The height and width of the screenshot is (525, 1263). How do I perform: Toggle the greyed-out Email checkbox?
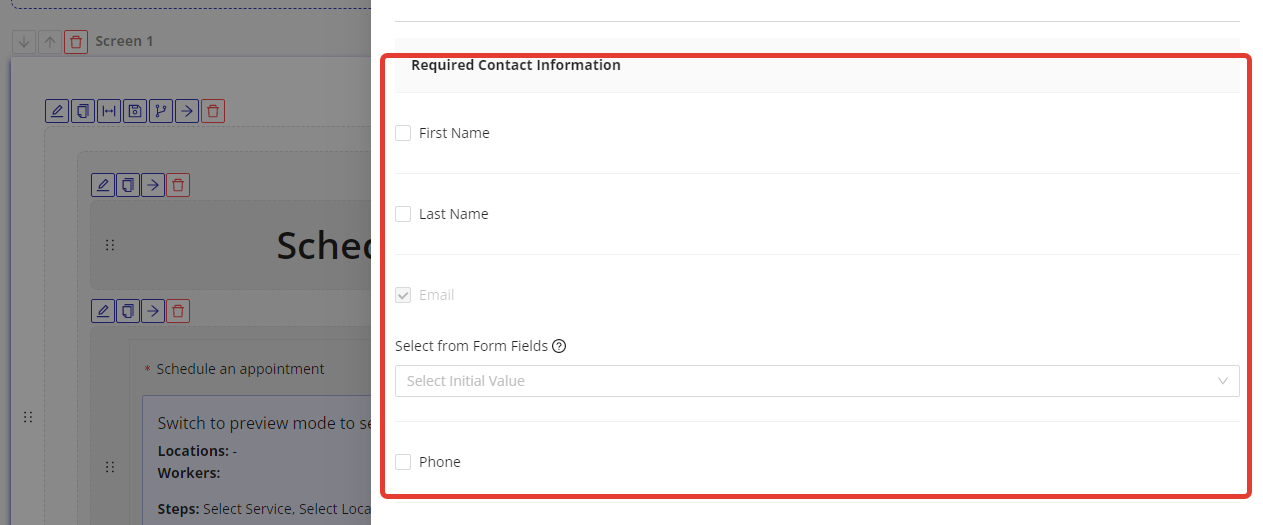(403, 295)
